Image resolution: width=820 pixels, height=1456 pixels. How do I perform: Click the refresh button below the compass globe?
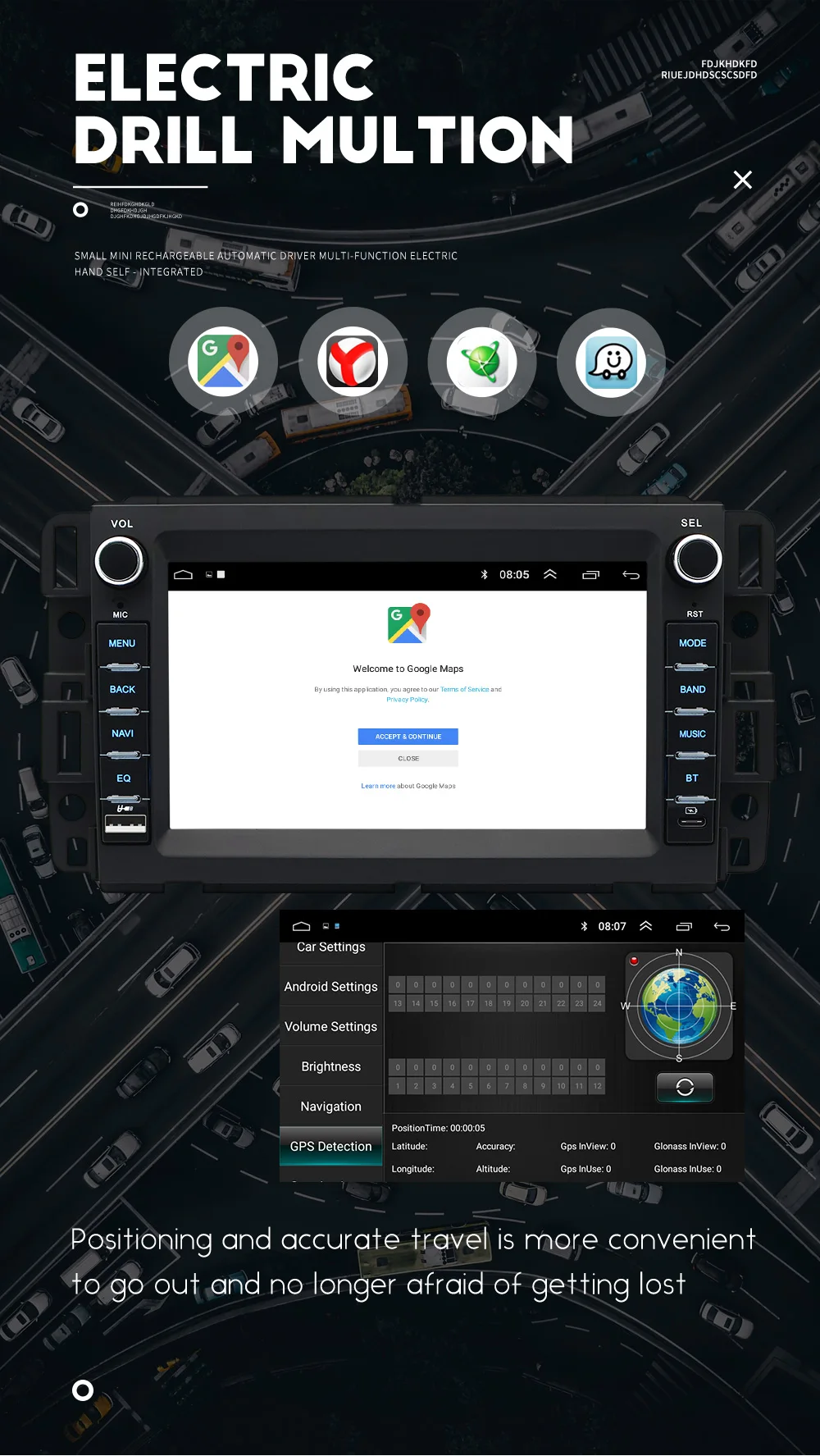[685, 1088]
